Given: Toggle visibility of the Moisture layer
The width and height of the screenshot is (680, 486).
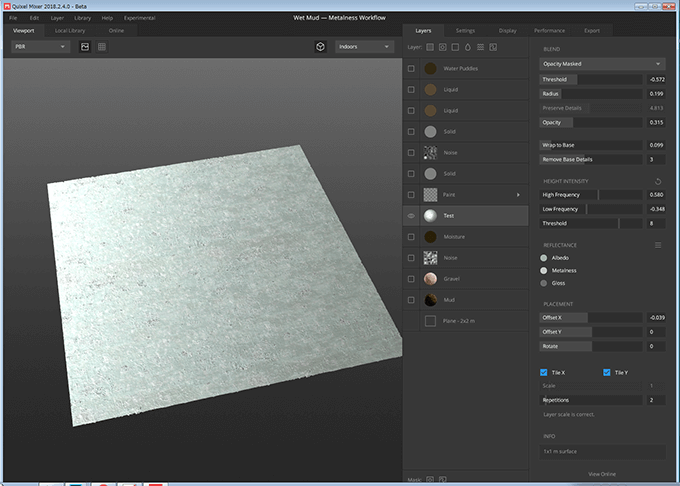Looking at the screenshot, I should click(x=411, y=237).
